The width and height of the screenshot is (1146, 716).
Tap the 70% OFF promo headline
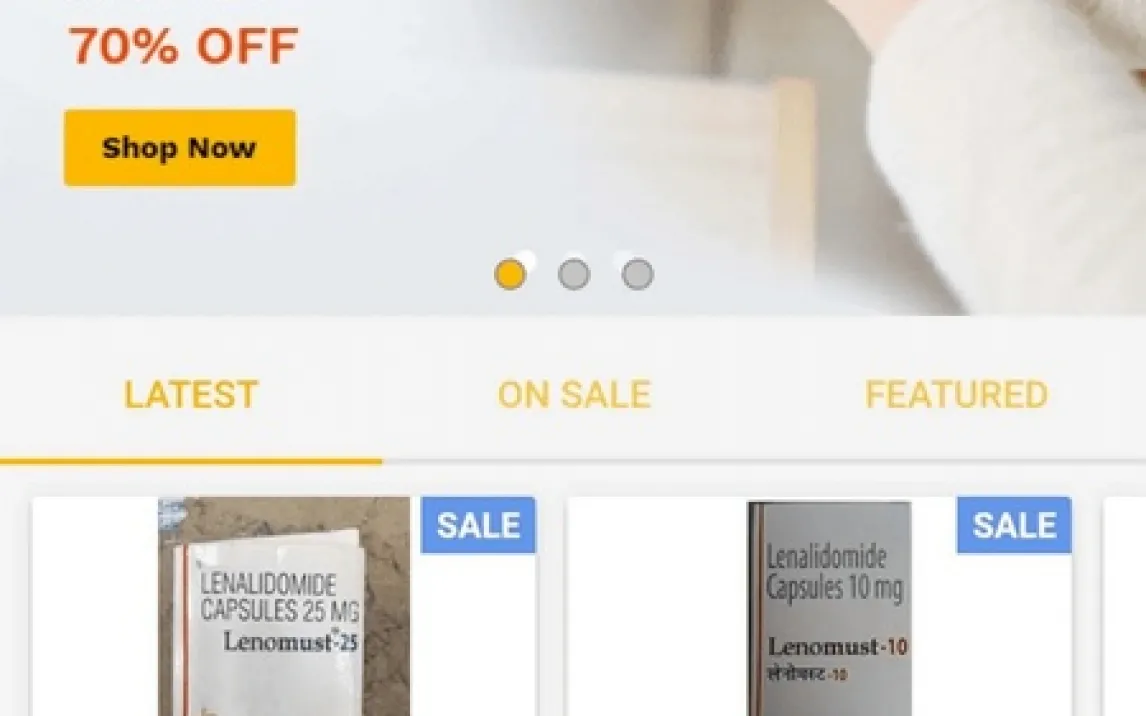pyautogui.click(x=183, y=46)
